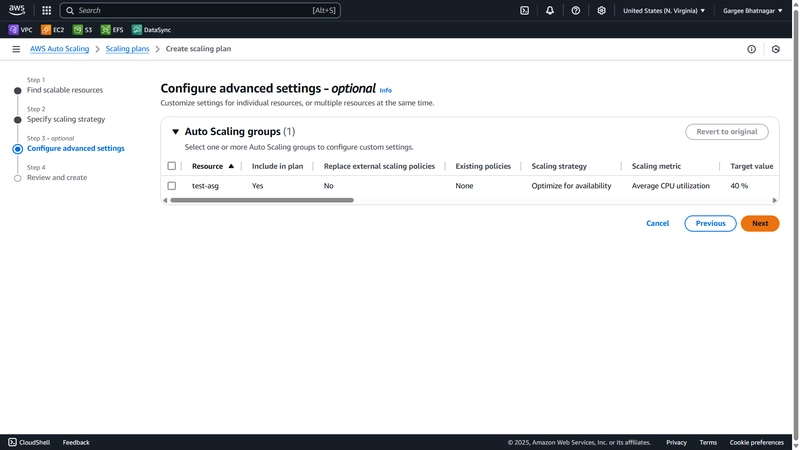Image resolution: width=800 pixels, height=450 pixels.
Task: Open the EC2 service shortcut
Action: pyautogui.click(x=53, y=30)
